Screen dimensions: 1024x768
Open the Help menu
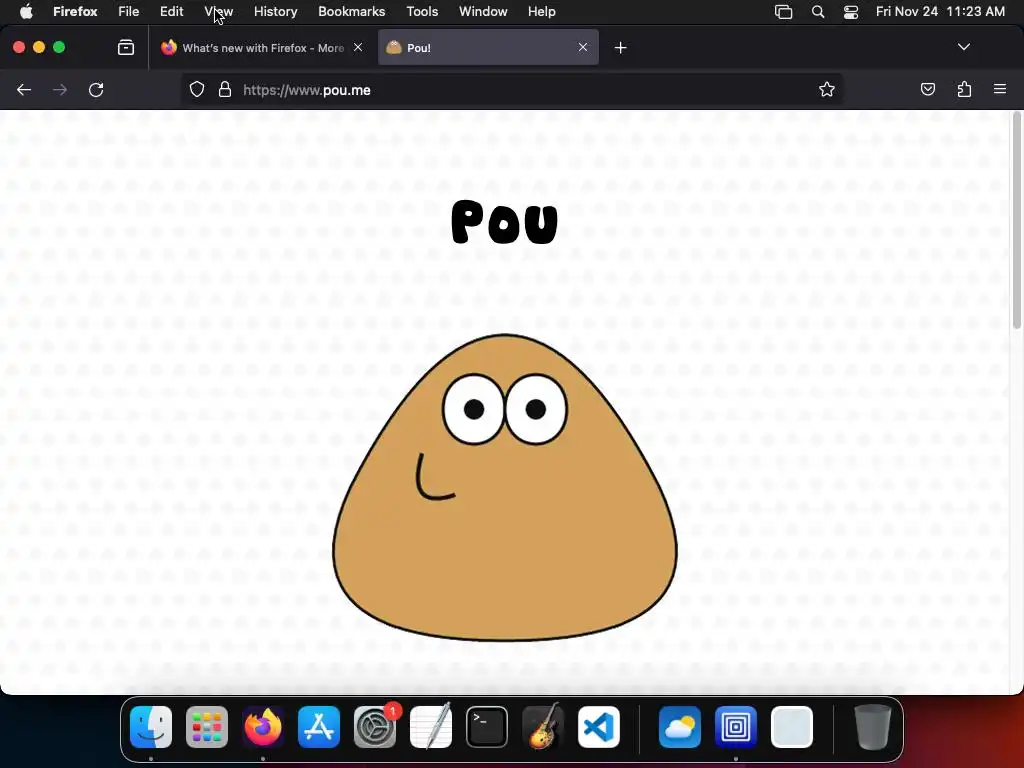coord(541,11)
